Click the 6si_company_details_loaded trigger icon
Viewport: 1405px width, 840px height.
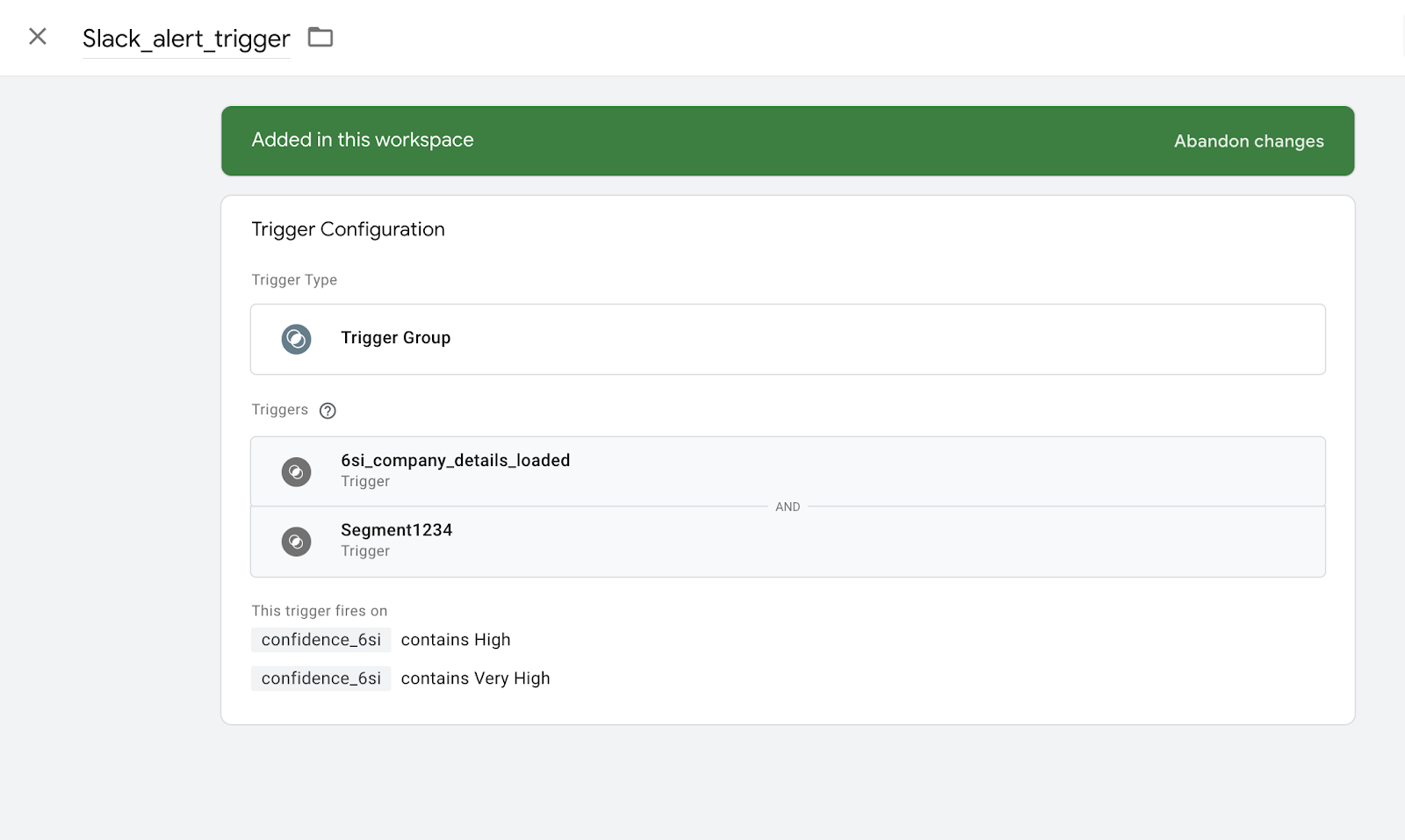[x=296, y=472]
